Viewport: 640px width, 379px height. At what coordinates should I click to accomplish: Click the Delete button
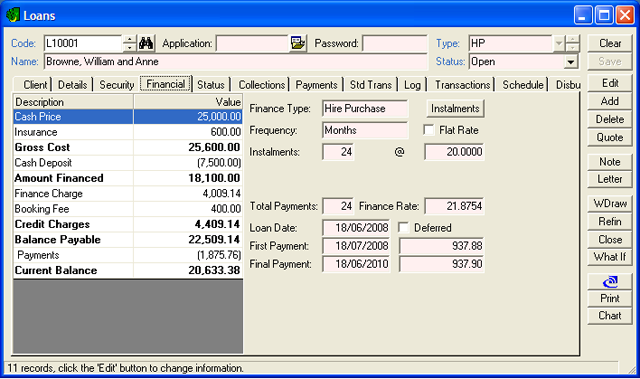[610, 119]
